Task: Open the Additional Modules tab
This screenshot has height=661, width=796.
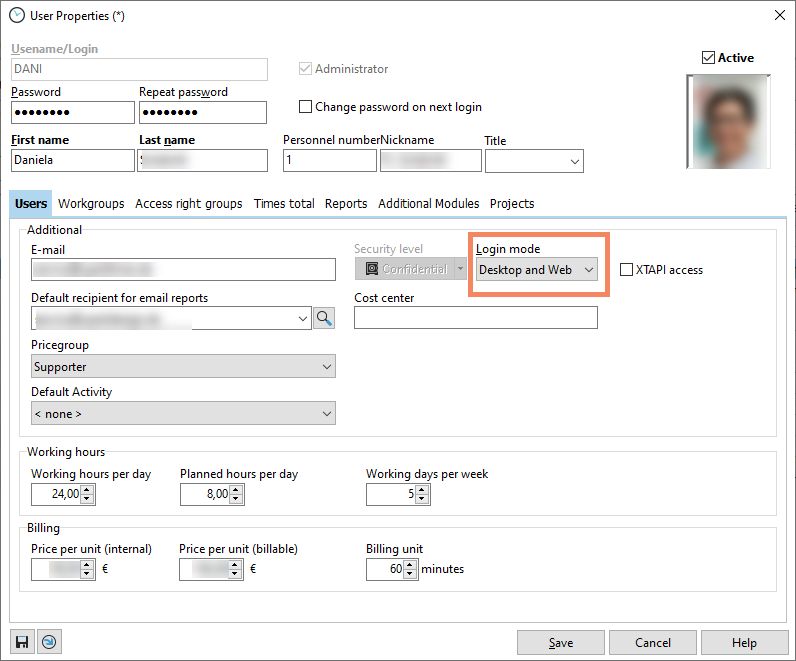Action: click(428, 203)
